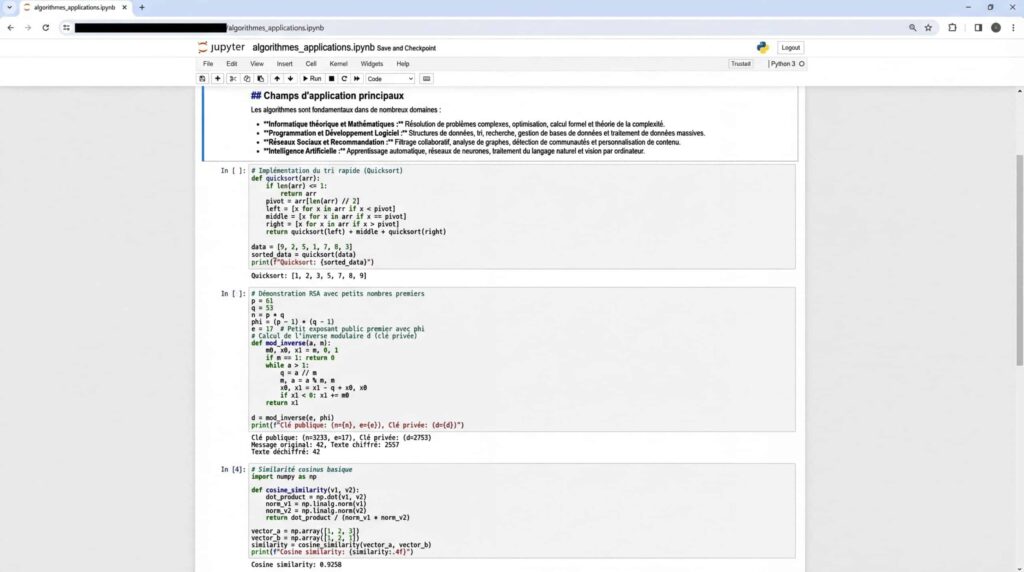Viewport: 1024px width, 572px height.
Task: Interrupt the kernel with stop icon
Action: point(332,79)
